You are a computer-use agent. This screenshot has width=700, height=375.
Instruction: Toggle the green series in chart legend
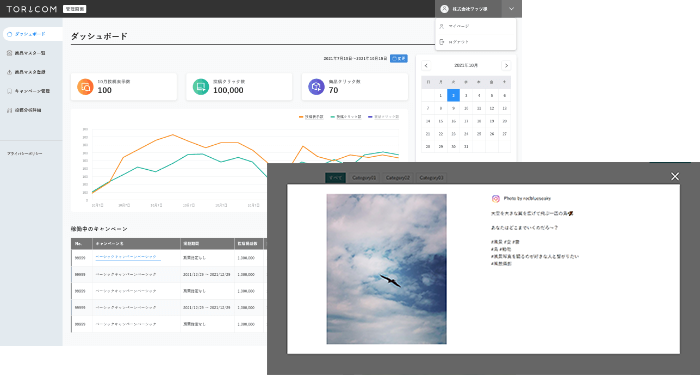346,117
